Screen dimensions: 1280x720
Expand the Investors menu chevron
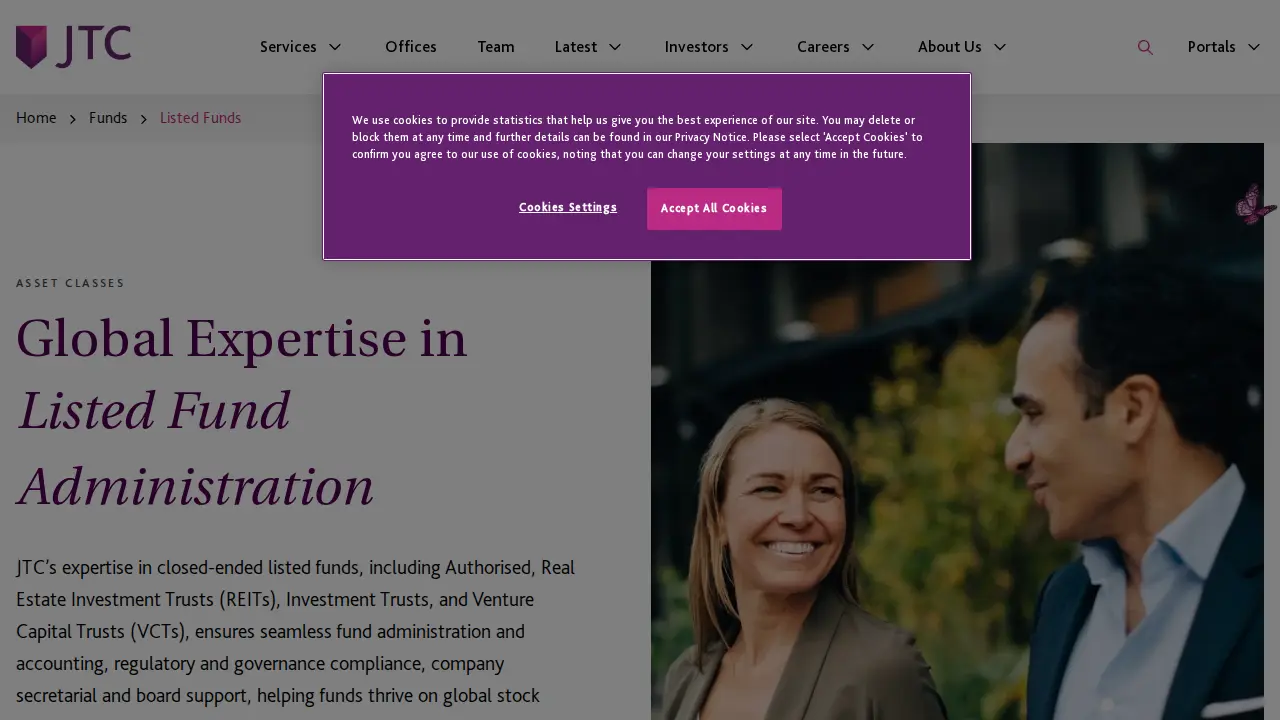point(746,47)
